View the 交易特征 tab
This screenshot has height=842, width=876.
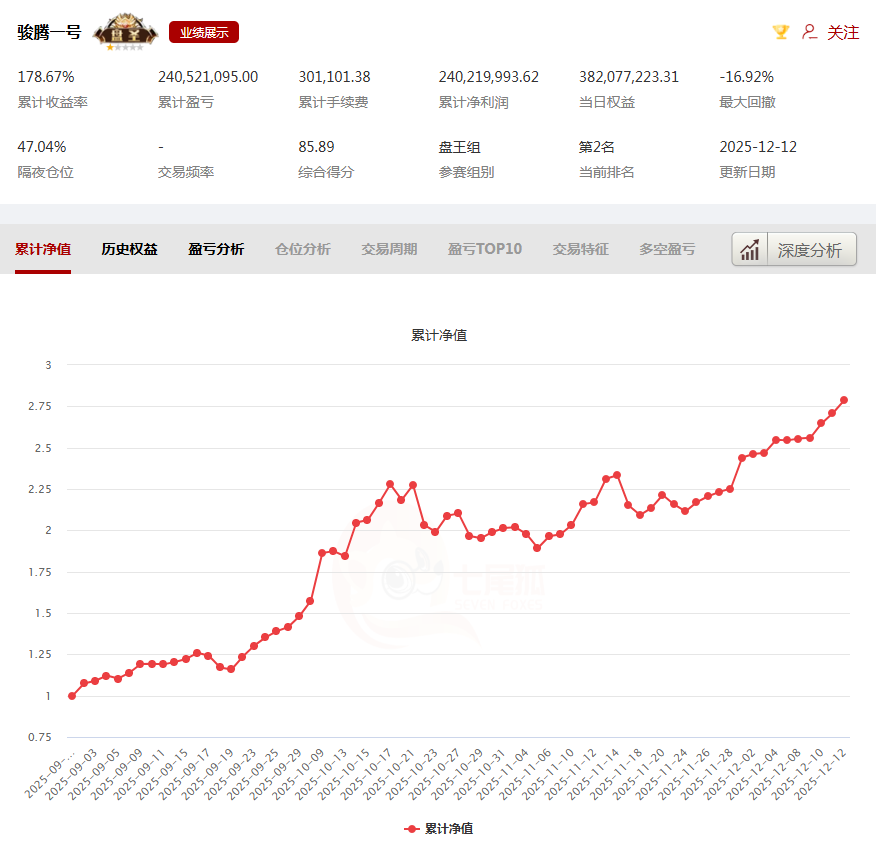pos(580,249)
